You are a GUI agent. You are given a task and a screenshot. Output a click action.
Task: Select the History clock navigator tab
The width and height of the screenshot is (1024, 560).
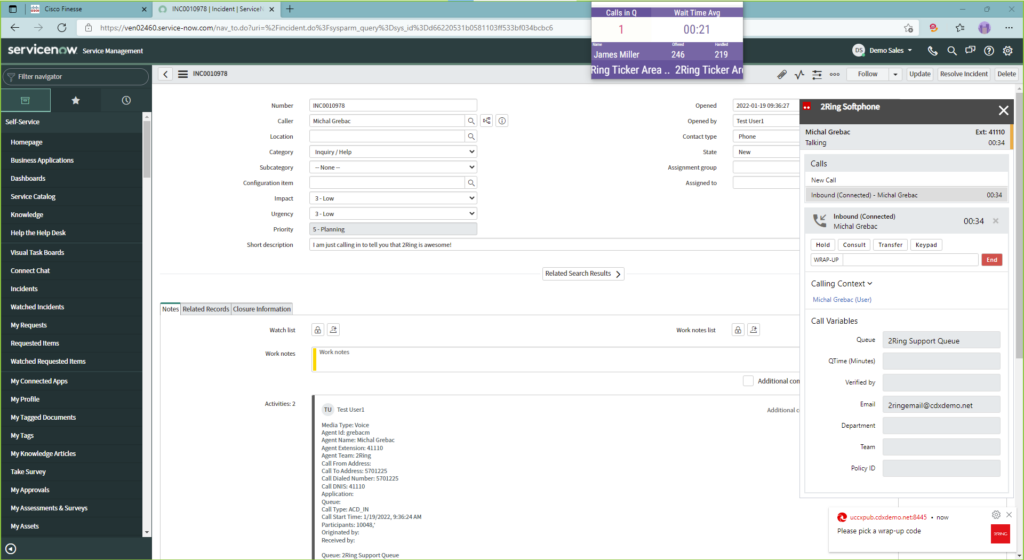click(x=126, y=101)
